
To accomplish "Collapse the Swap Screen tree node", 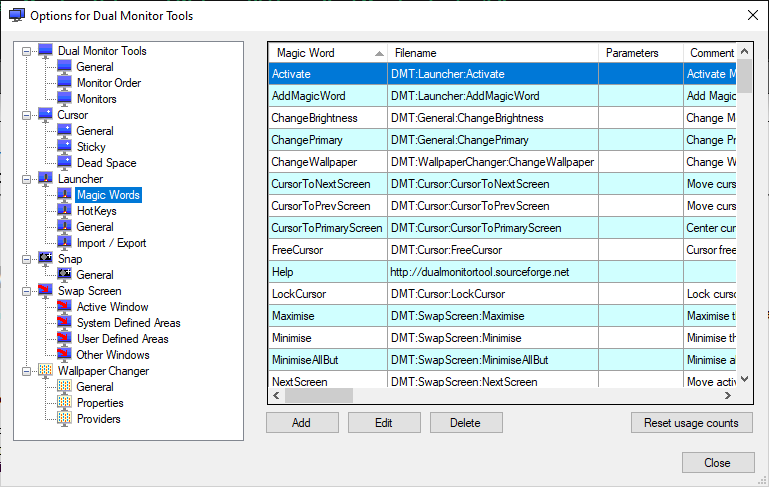I will [26, 291].
